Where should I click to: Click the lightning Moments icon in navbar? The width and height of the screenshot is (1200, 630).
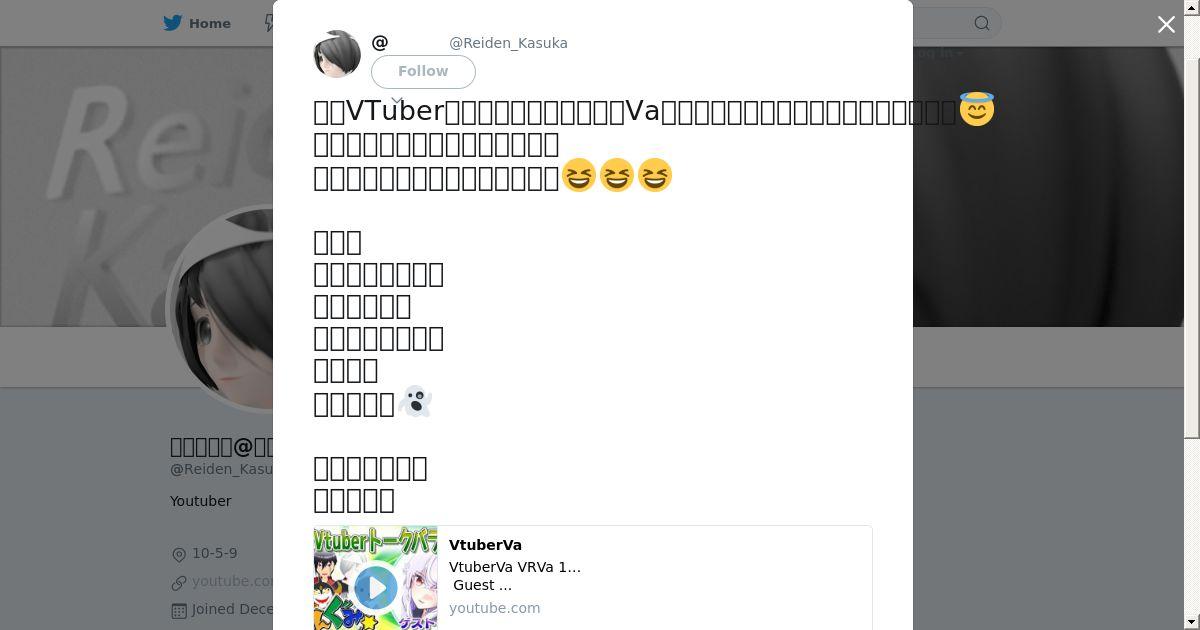tap(268, 23)
